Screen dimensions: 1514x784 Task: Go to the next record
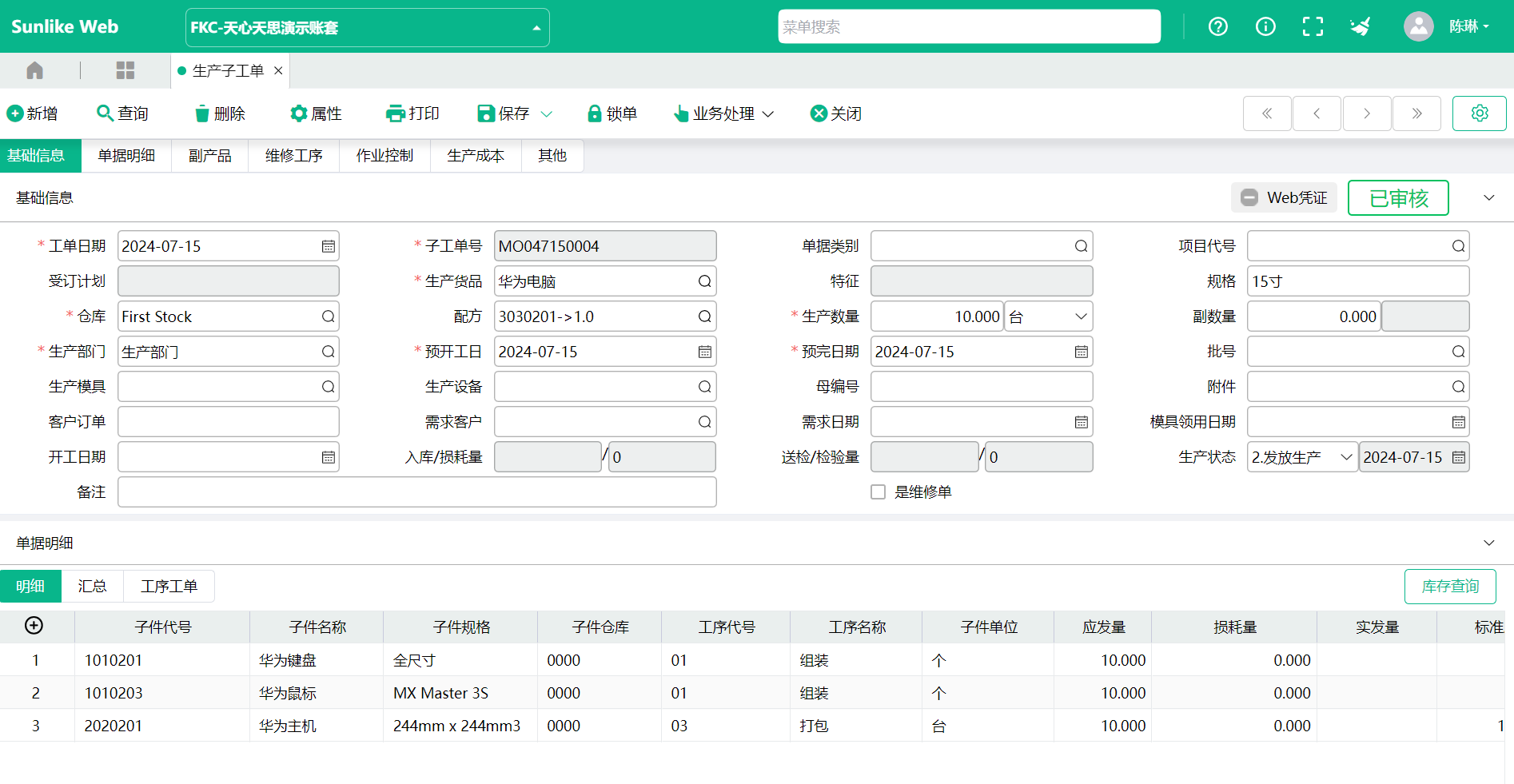(x=1367, y=113)
